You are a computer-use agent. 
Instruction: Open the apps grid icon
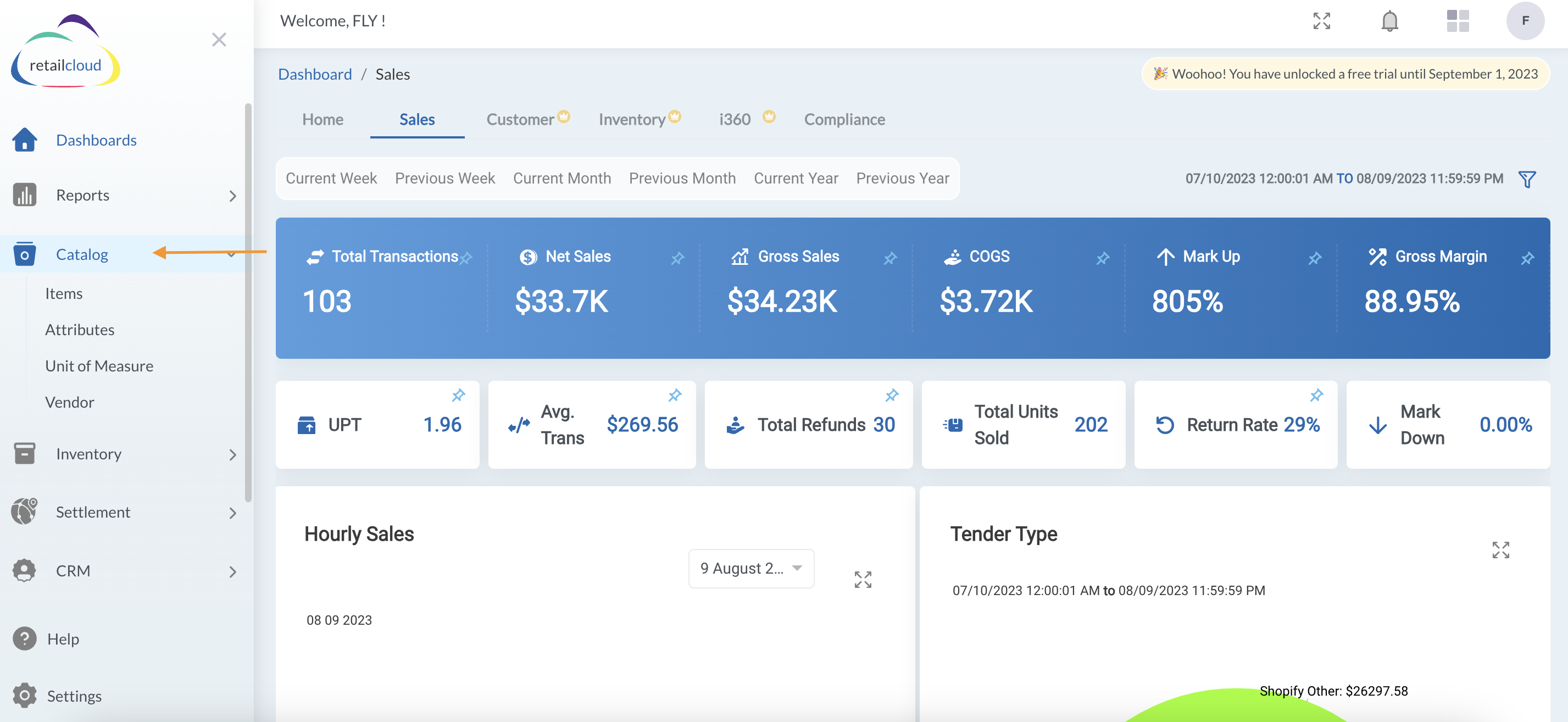[1457, 21]
